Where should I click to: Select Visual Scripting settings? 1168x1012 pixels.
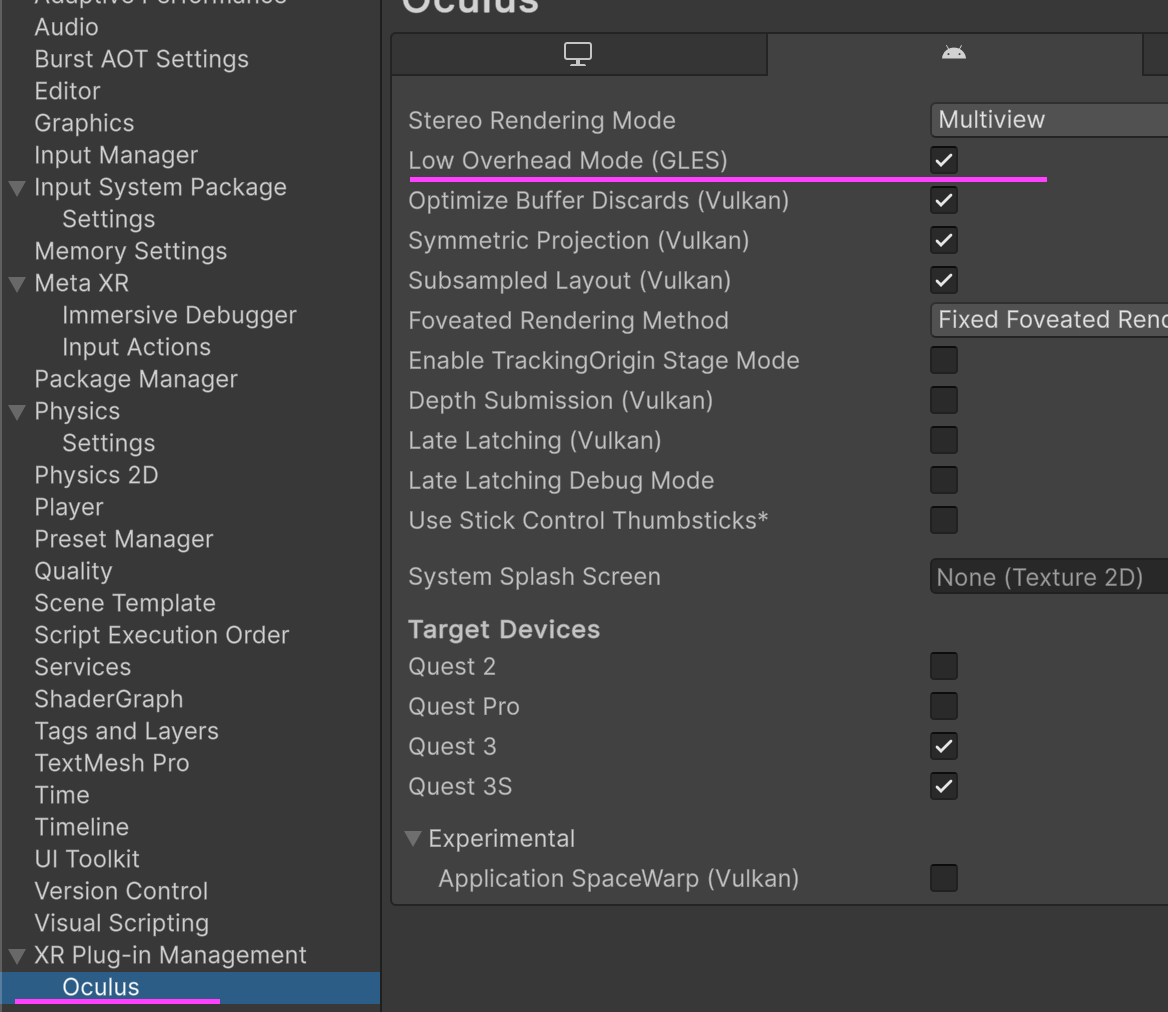[121, 923]
